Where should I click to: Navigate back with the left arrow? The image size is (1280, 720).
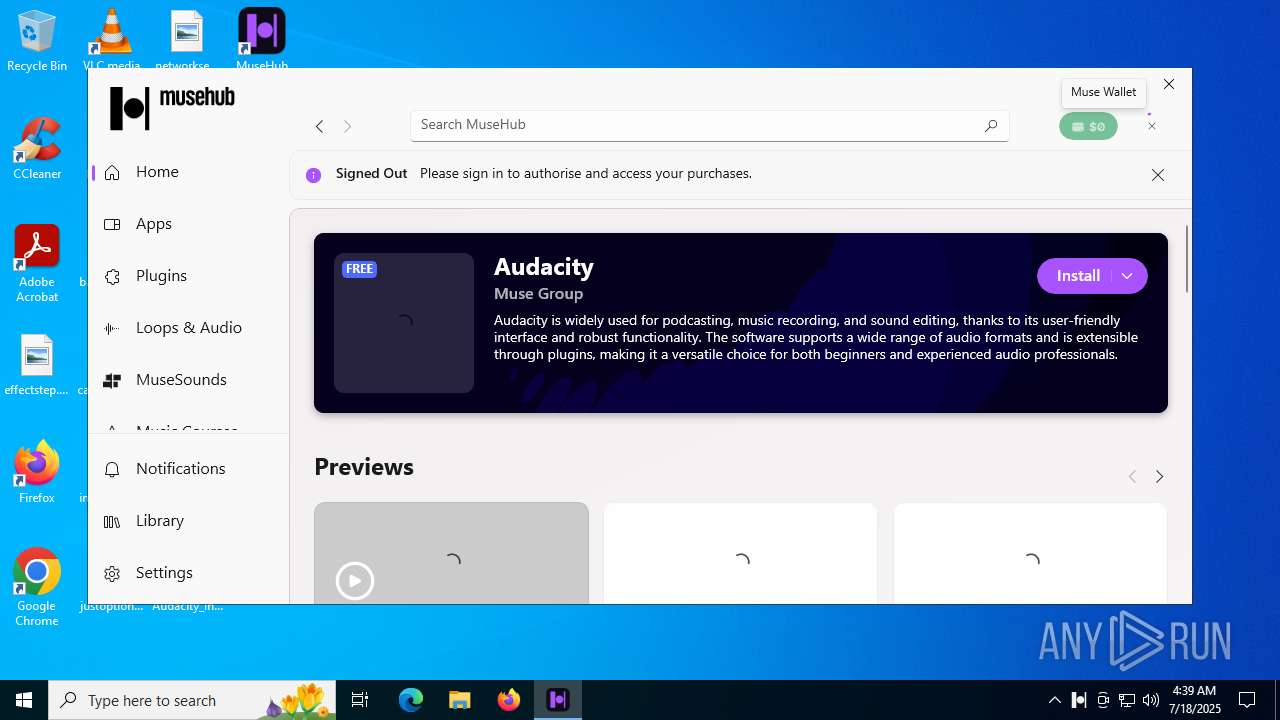tap(319, 126)
